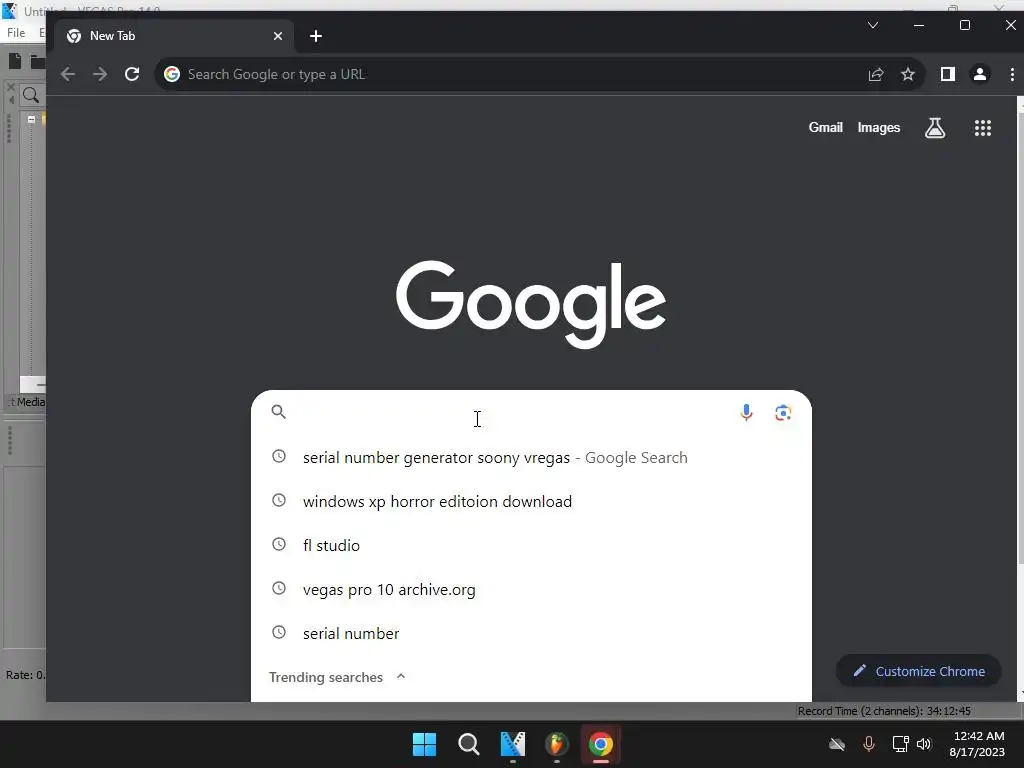Click the tray microphone icon
This screenshot has width=1024, height=768.
869,744
